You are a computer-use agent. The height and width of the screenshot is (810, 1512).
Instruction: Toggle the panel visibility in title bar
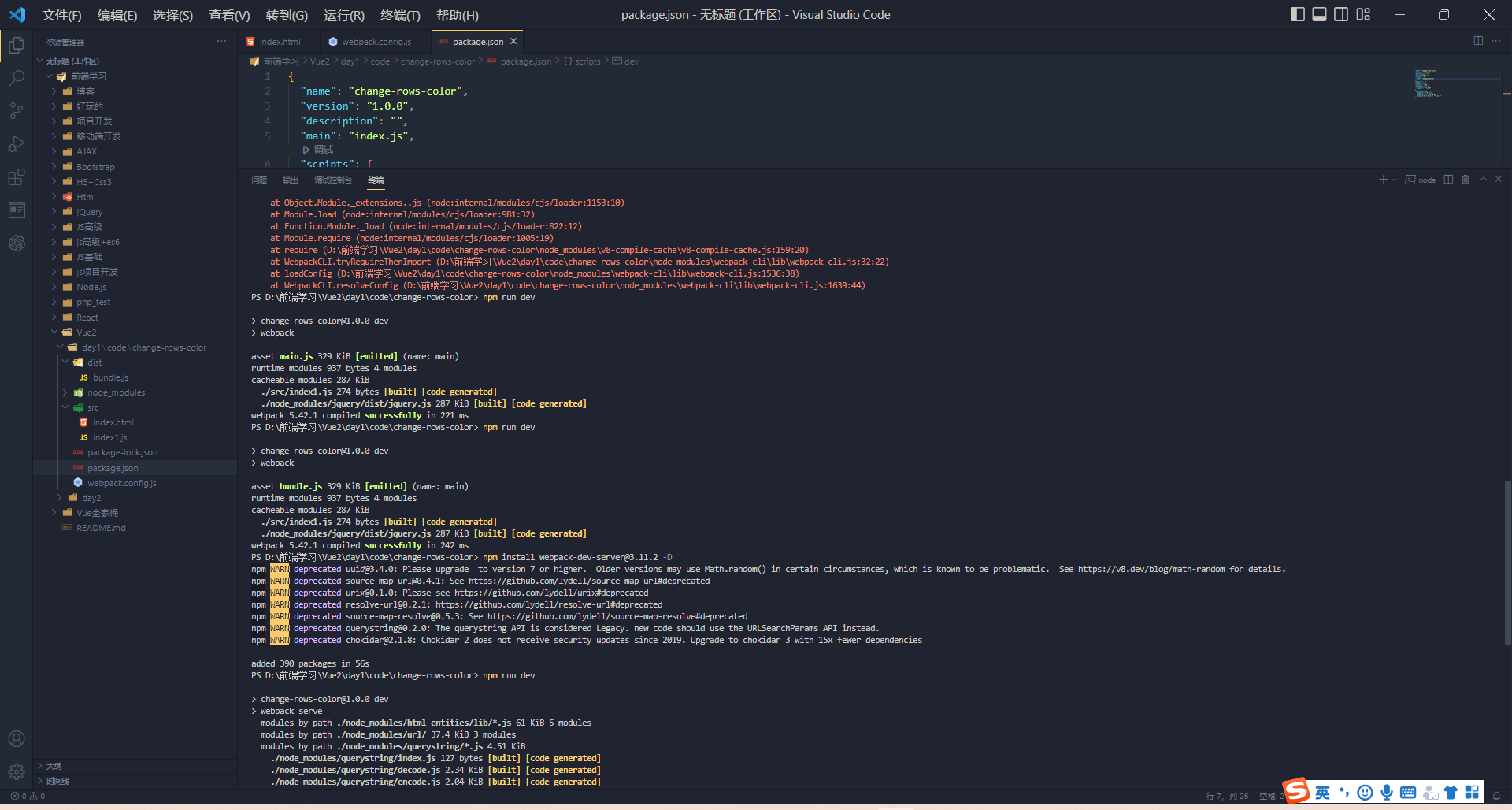(1319, 14)
